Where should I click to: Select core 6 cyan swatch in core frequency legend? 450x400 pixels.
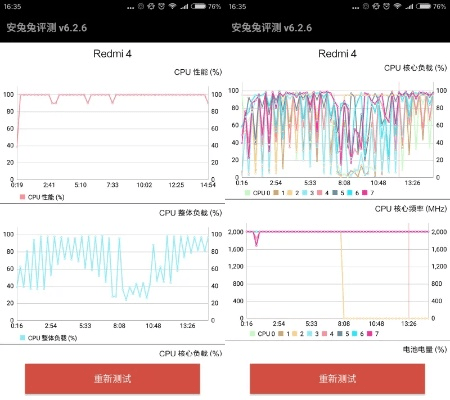click(x=354, y=333)
